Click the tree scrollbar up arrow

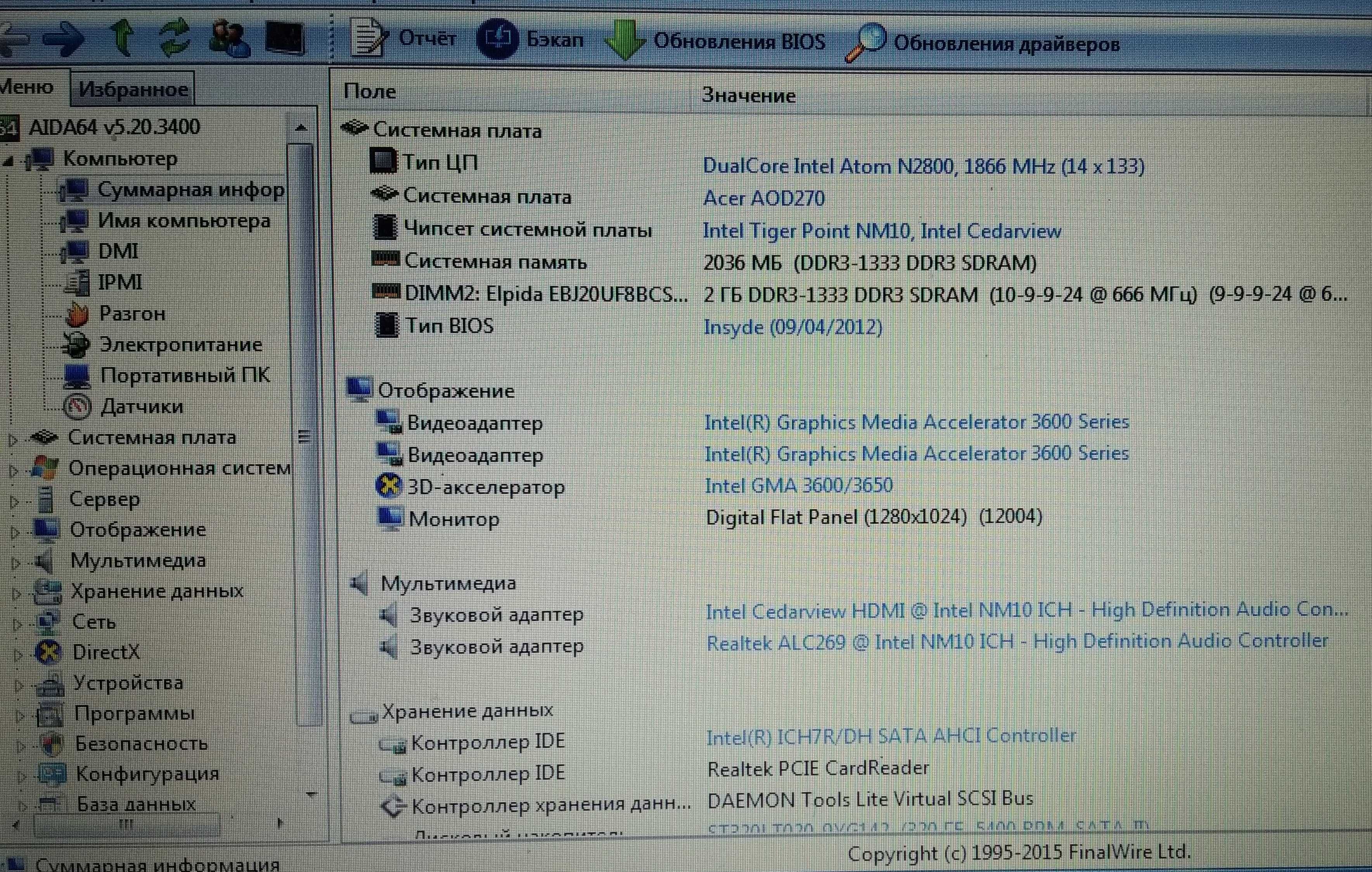pyautogui.click(x=301, y=128)
